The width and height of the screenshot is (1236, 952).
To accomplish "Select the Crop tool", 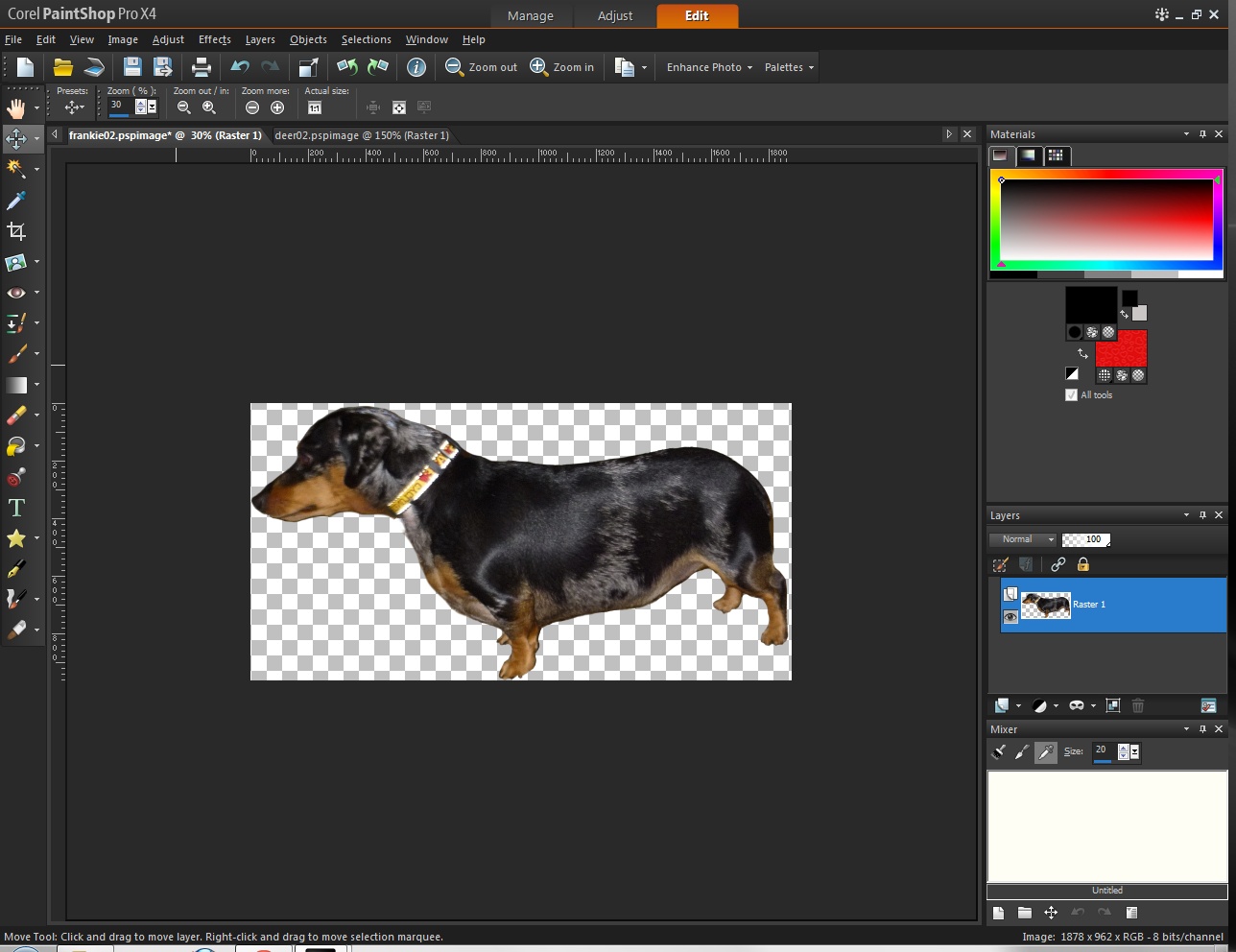I will tap(16, 230).
